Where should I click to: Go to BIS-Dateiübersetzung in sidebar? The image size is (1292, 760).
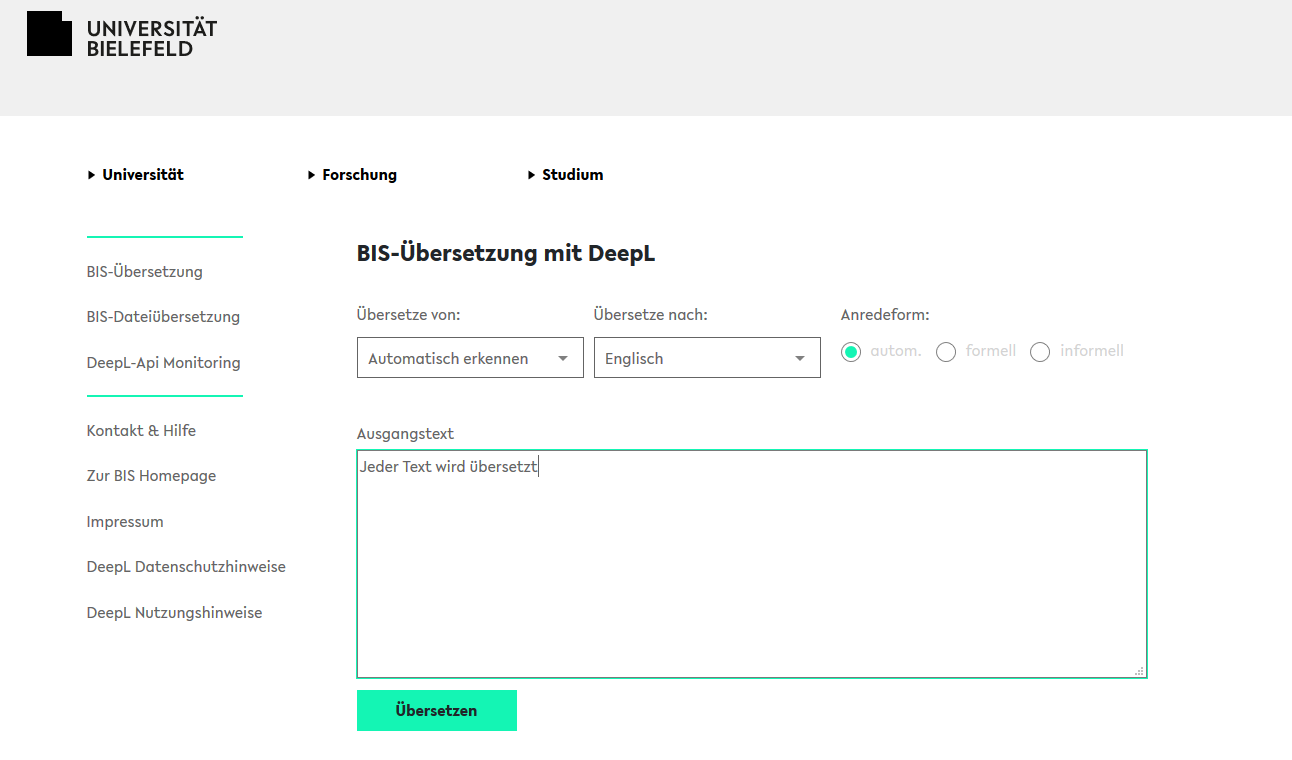(163, 317)
